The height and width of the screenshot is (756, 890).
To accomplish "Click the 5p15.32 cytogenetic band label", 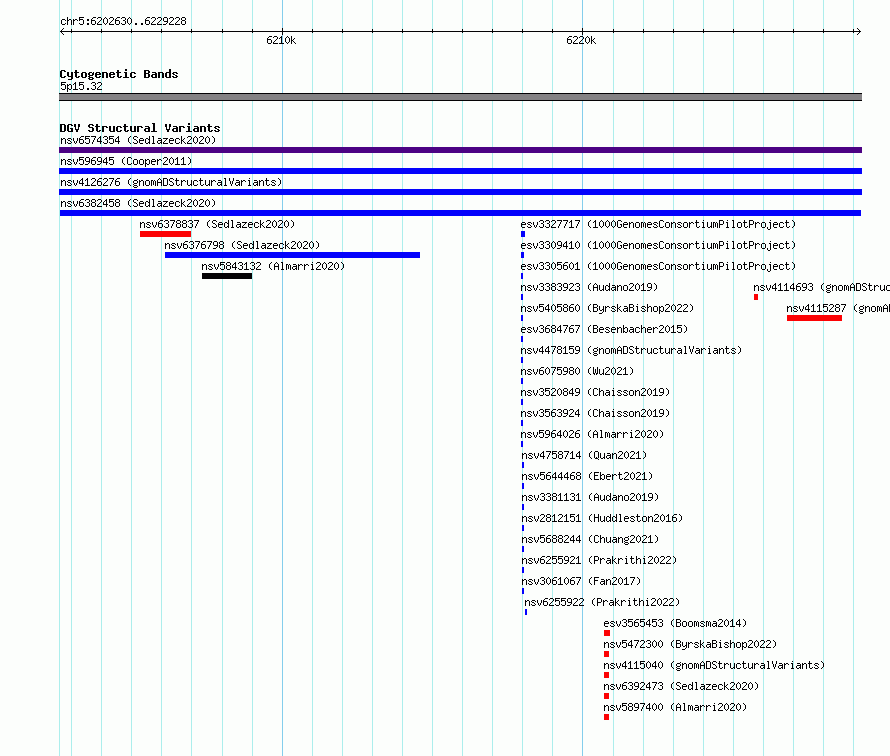I will tap(81, 86).
